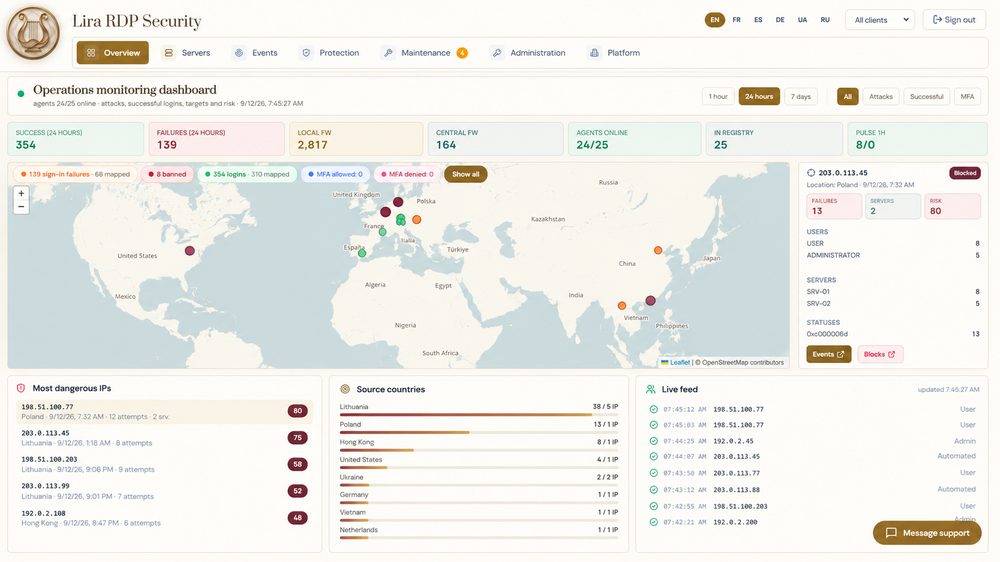Screen dimensions: 1000x562
Task: Click the Lira lyre logo
Action: point(33,34)
